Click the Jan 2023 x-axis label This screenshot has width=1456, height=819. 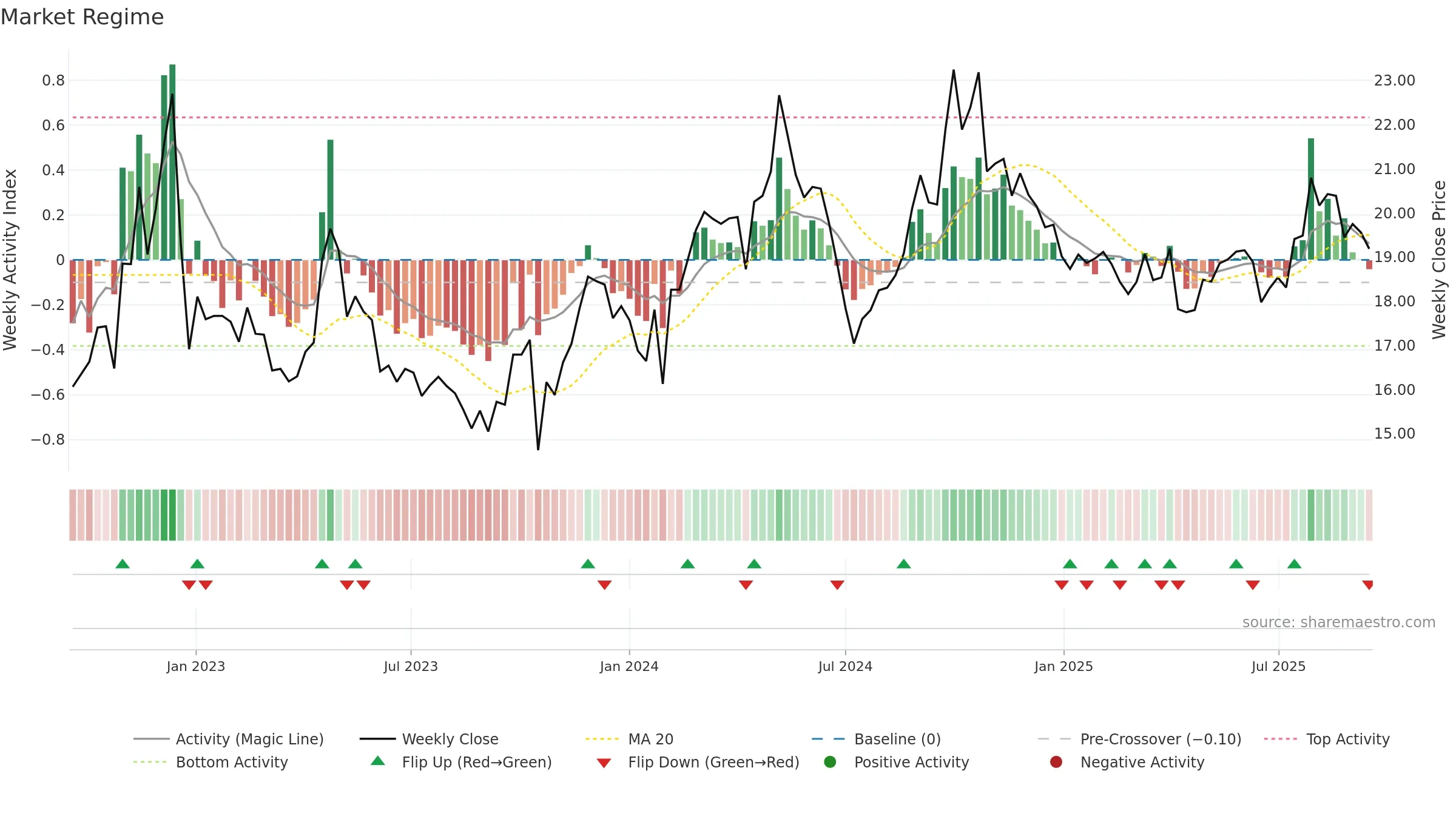(196, 667)
